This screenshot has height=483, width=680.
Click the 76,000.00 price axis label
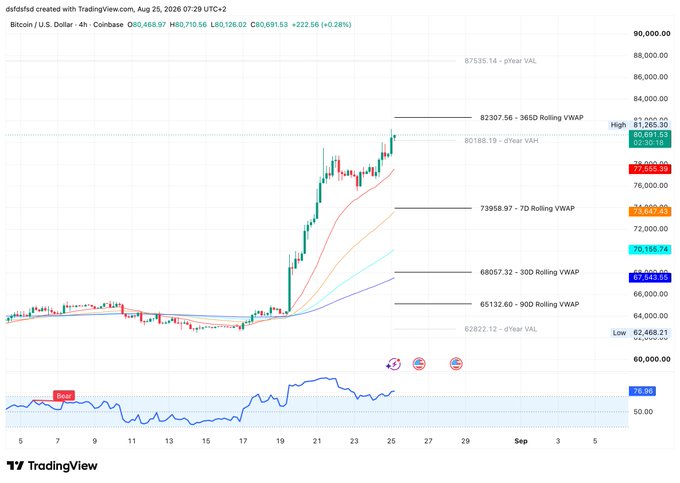point(651,185)
